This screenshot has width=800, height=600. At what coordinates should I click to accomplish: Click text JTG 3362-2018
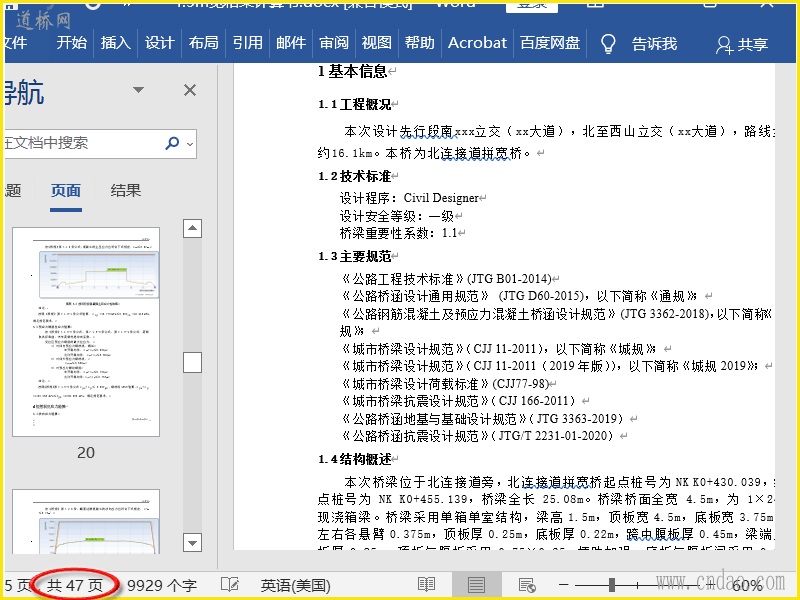tap(664, 314)
